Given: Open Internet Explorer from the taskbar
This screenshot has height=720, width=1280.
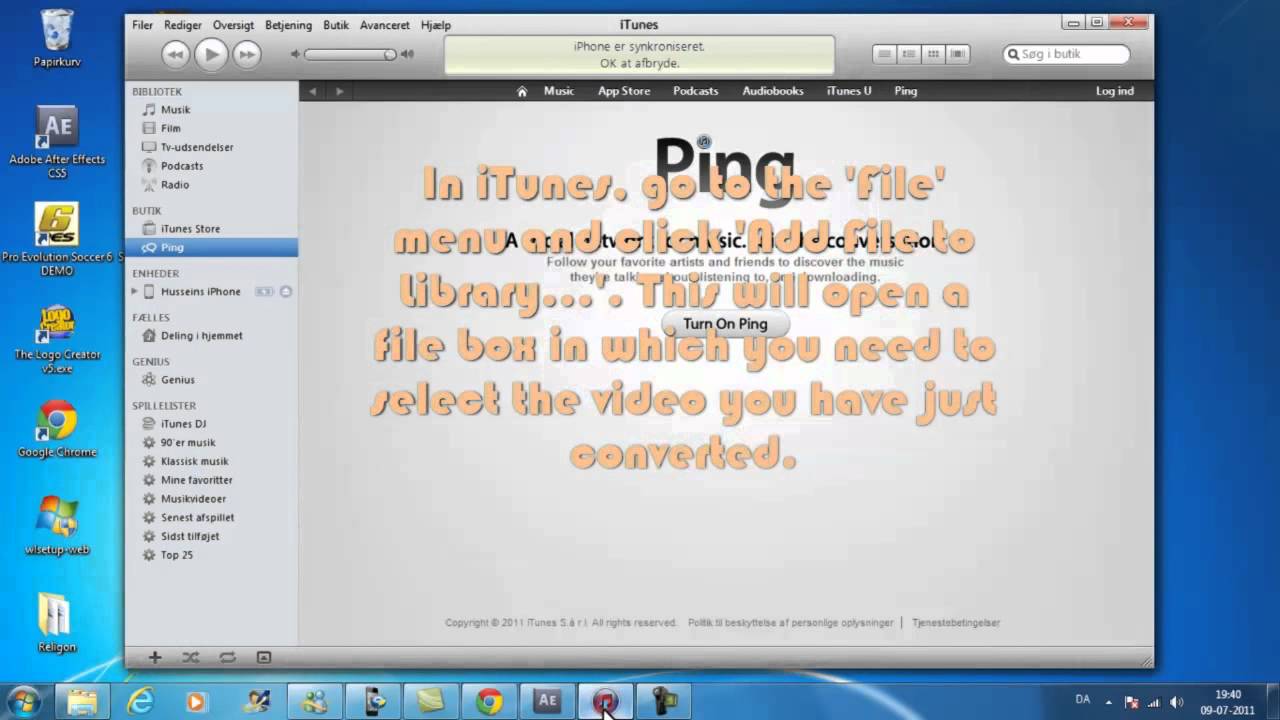Looking at the screenshot, I should click(x=140, y=701).
